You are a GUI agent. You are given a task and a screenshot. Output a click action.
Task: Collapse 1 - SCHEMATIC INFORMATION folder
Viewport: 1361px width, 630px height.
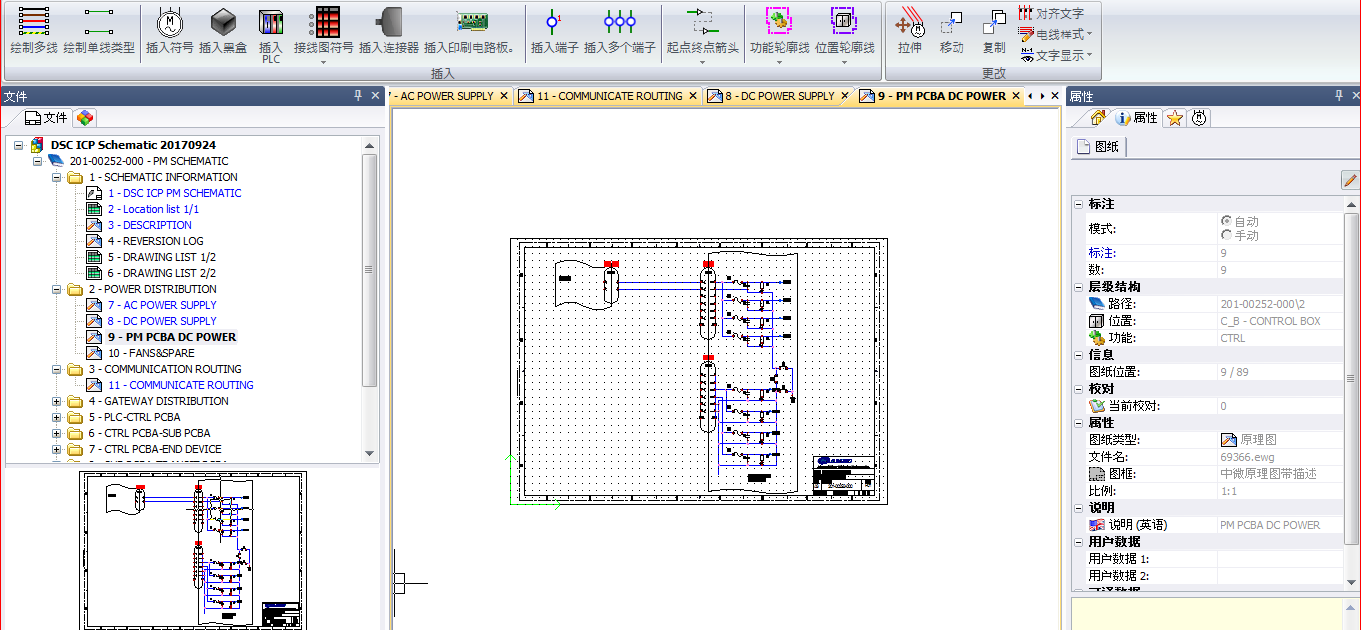[58, 177]
